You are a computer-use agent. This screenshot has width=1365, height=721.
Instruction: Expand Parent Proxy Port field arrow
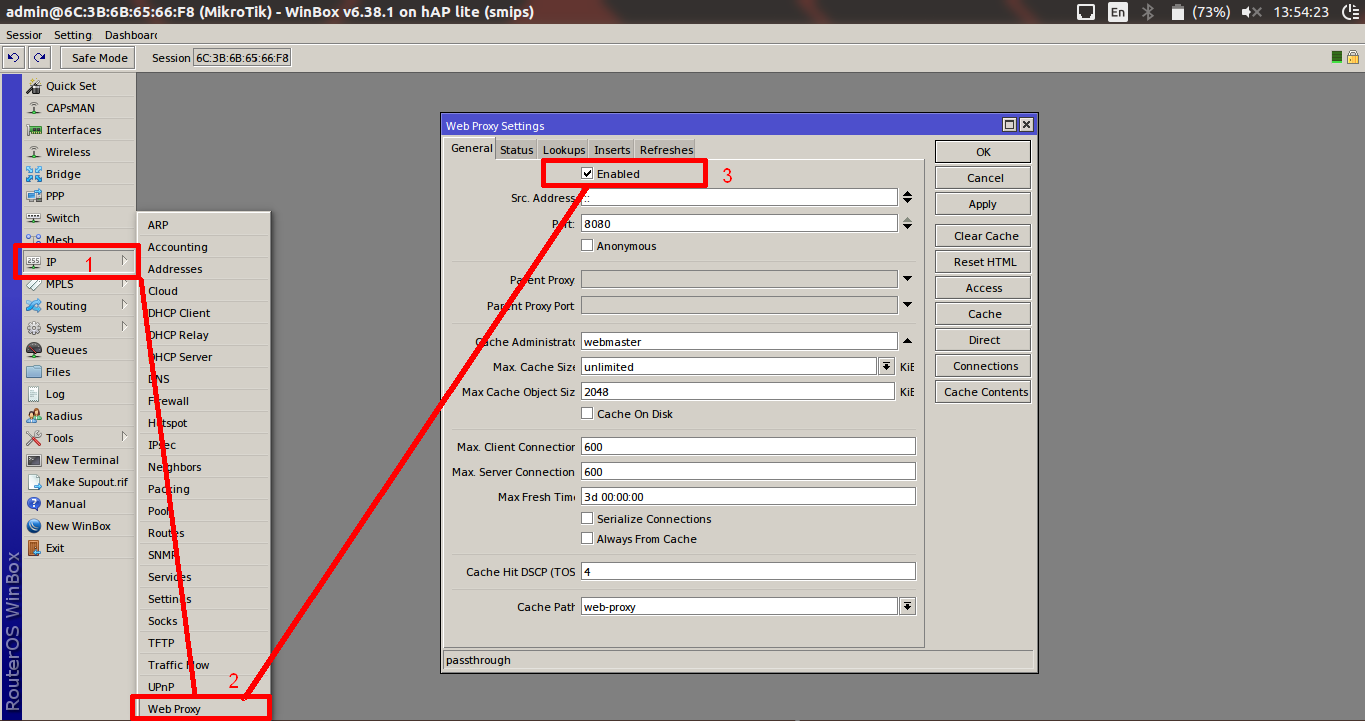click(x=907, y=305)
